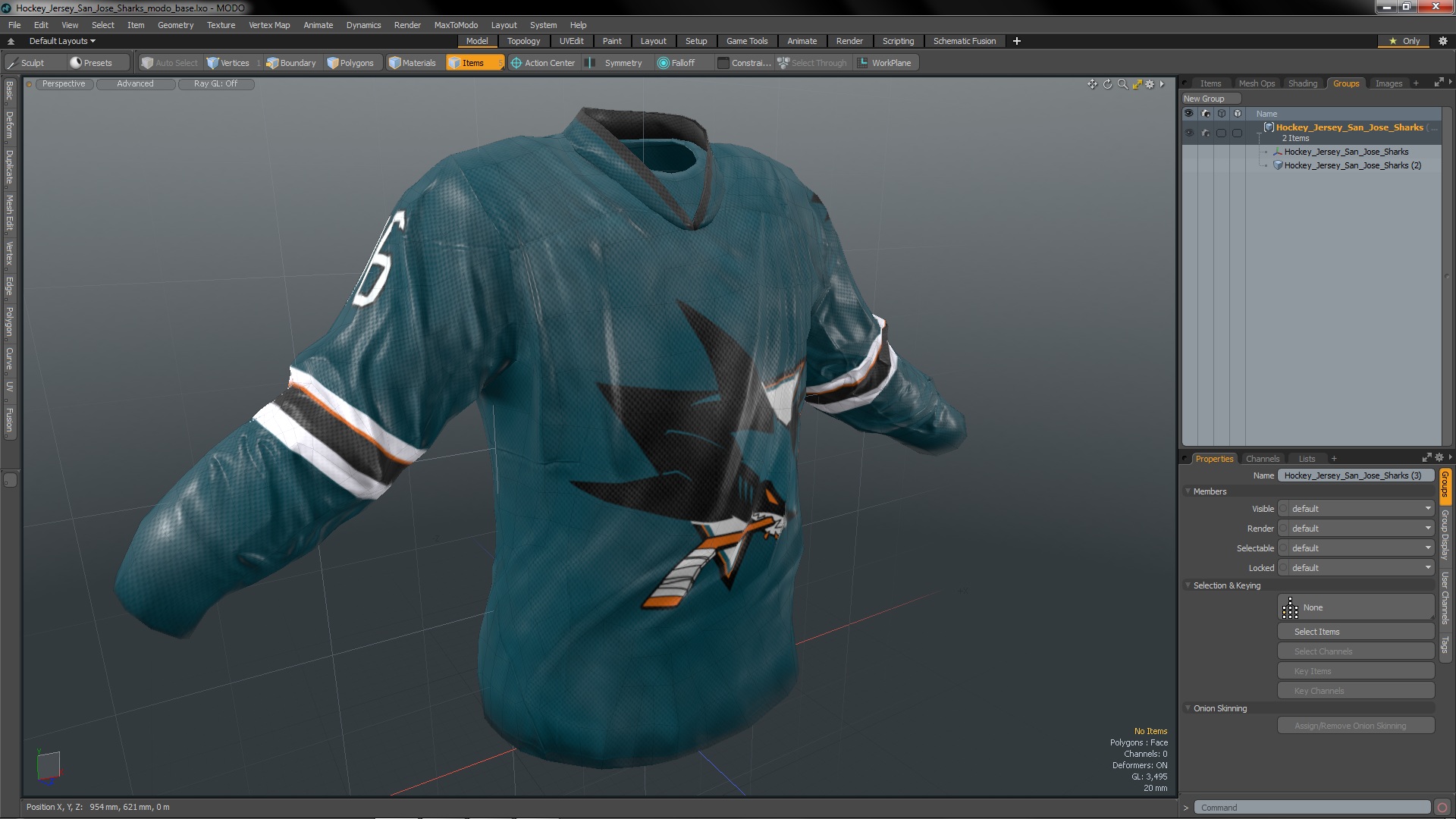Image resolution: width=1456 pixels, height=819 pixels.
Task: Switch to the Shading panel tab
Action: 1302,83
